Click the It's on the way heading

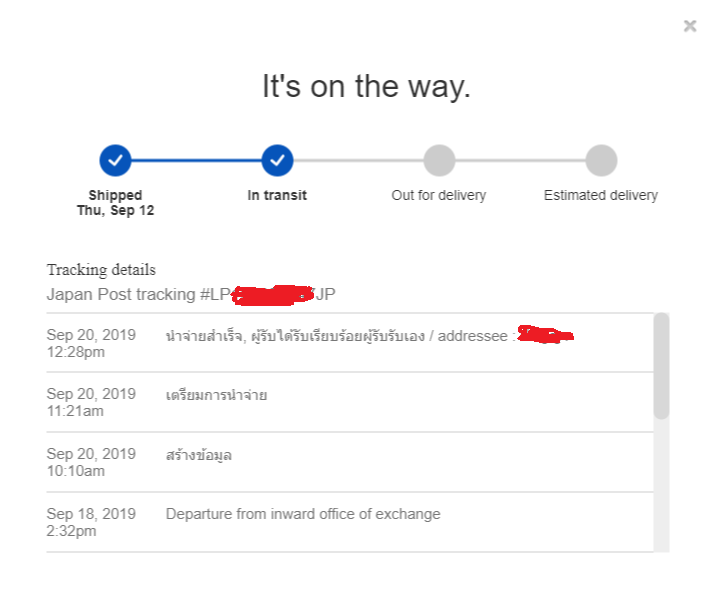(x=366, y=87)
